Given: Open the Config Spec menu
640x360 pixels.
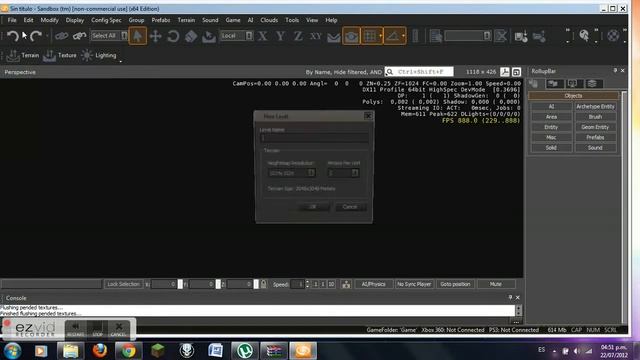Looking at the screenshot, I should [106, 20].
